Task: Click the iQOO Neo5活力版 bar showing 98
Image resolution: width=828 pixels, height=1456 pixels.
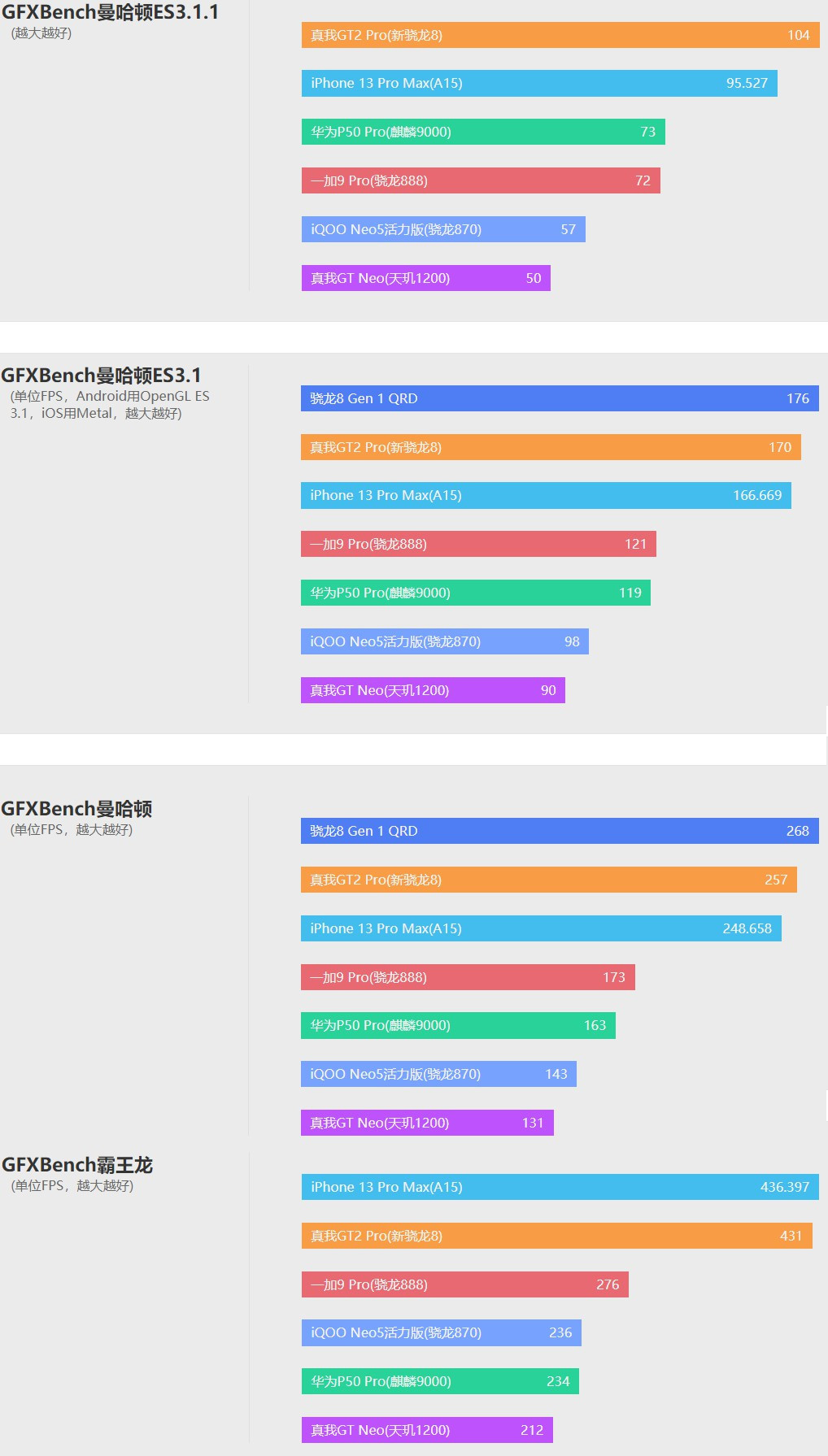Action: coord(445,641)
